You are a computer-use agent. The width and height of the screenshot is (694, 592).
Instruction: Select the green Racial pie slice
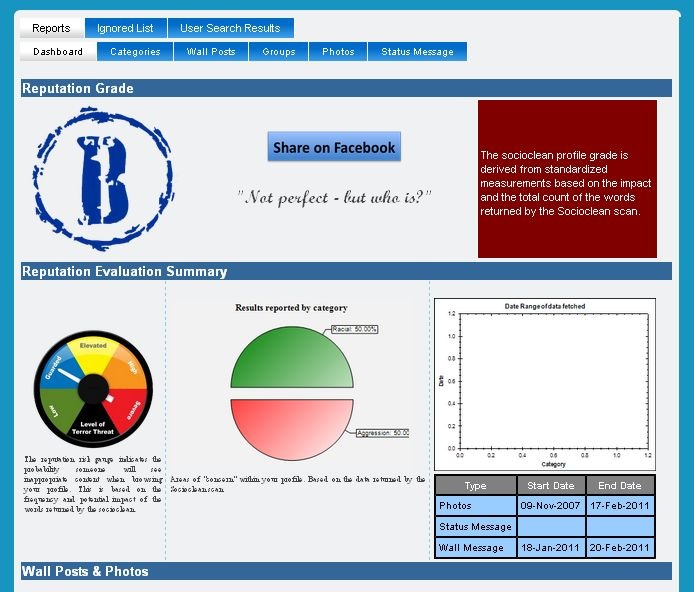pos(291,360)
